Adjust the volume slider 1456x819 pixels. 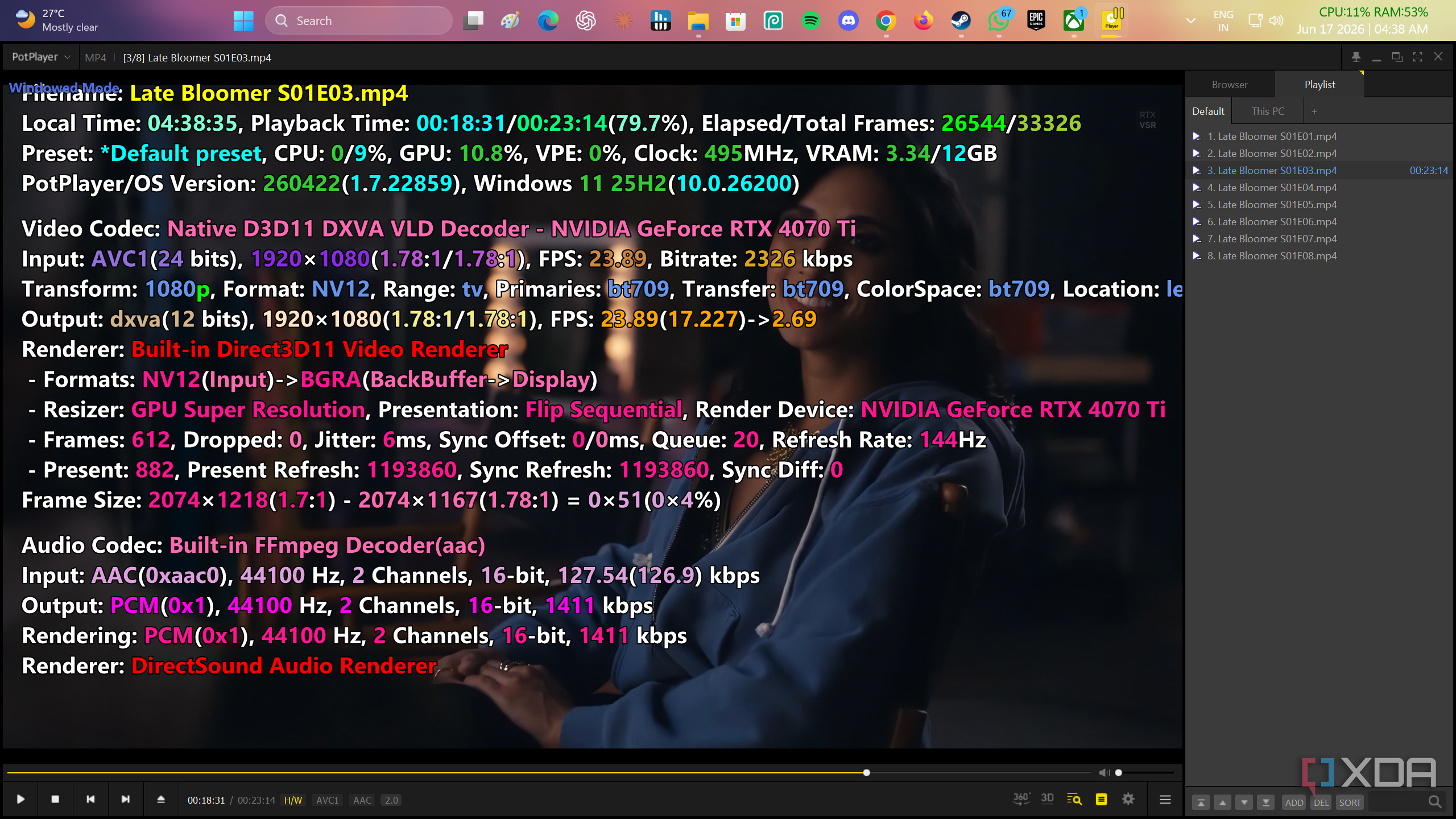pos(1144,772)
